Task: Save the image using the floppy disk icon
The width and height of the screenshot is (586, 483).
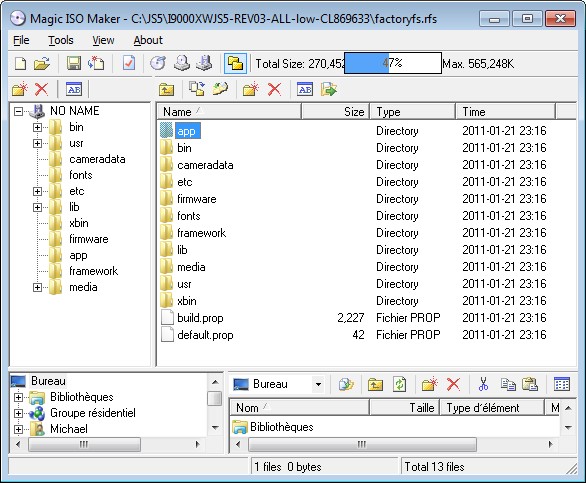Action: click(x=74, y=63)
